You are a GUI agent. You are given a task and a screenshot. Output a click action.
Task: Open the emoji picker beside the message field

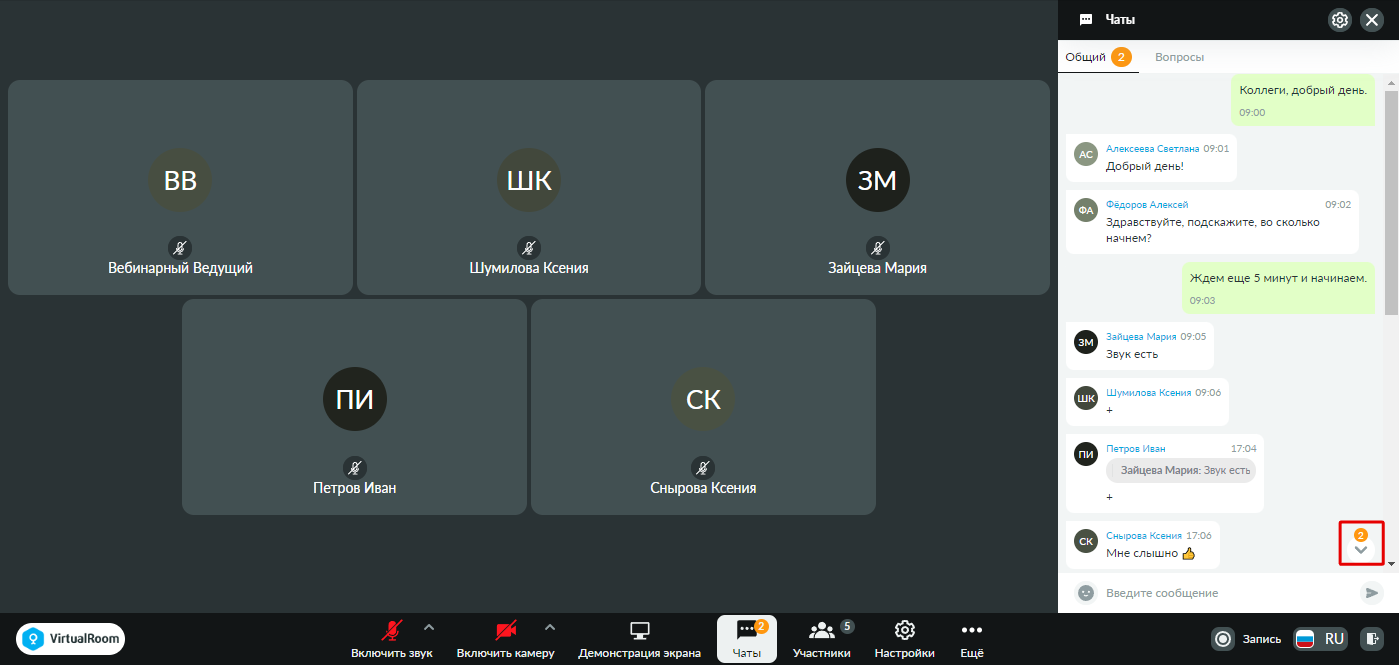point(1085,593)
